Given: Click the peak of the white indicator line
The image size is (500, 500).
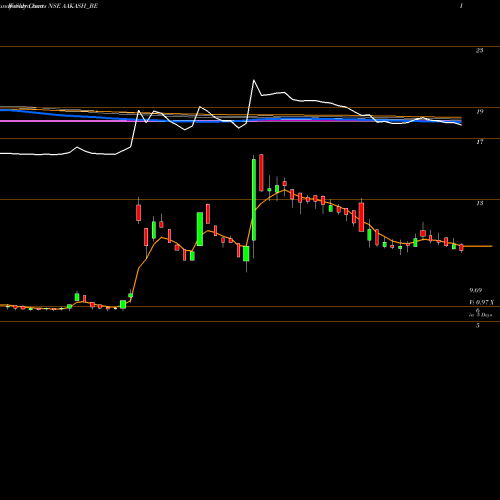Looking at the screenshot, I should coord(254,80).
